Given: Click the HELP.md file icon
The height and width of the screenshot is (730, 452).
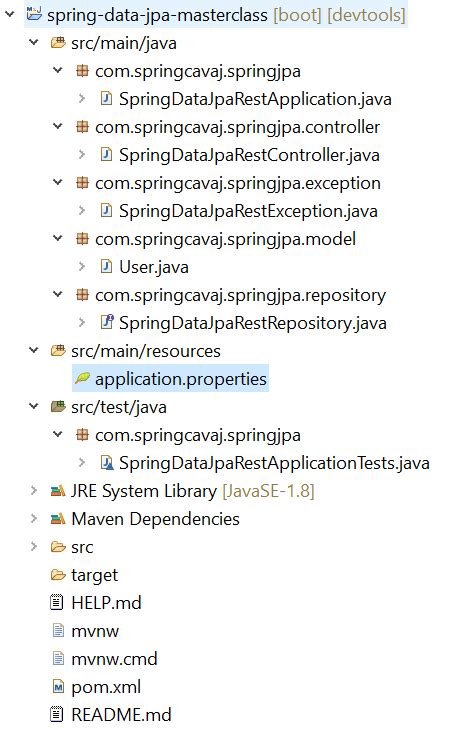Looking at the screenshot, I should click(57, 602).
